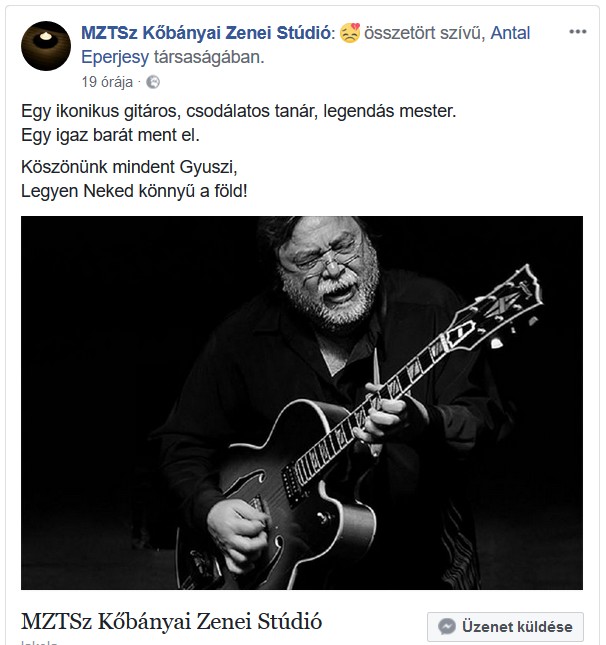The image size is (606, 645).
Task: Click the page title below the photo
Action: [x=172, y=621]
